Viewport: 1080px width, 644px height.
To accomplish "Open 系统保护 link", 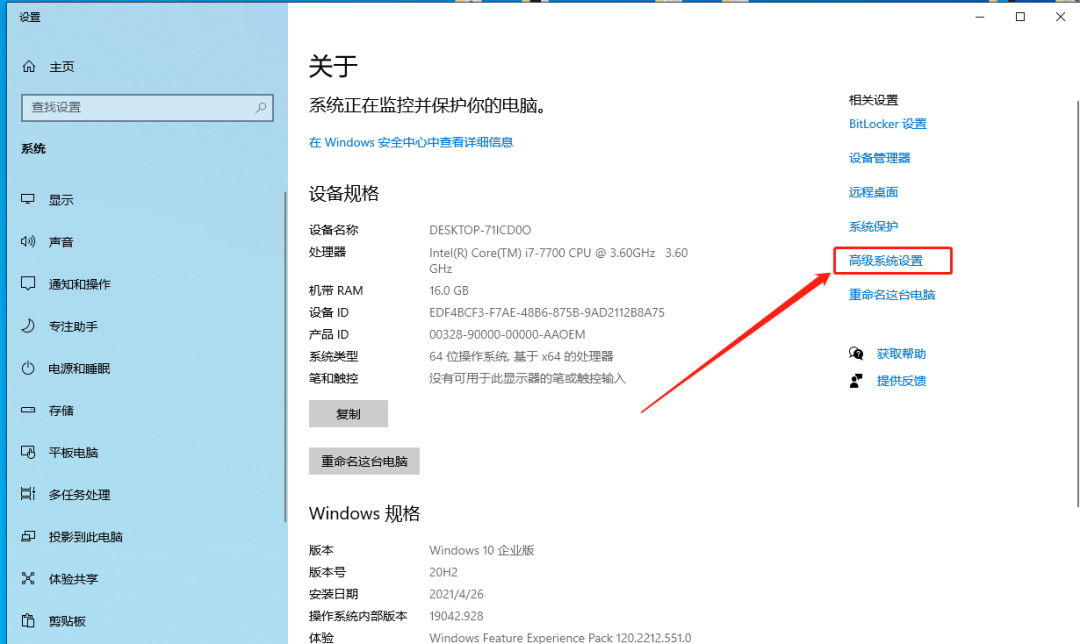I will (x=873, y=226).
